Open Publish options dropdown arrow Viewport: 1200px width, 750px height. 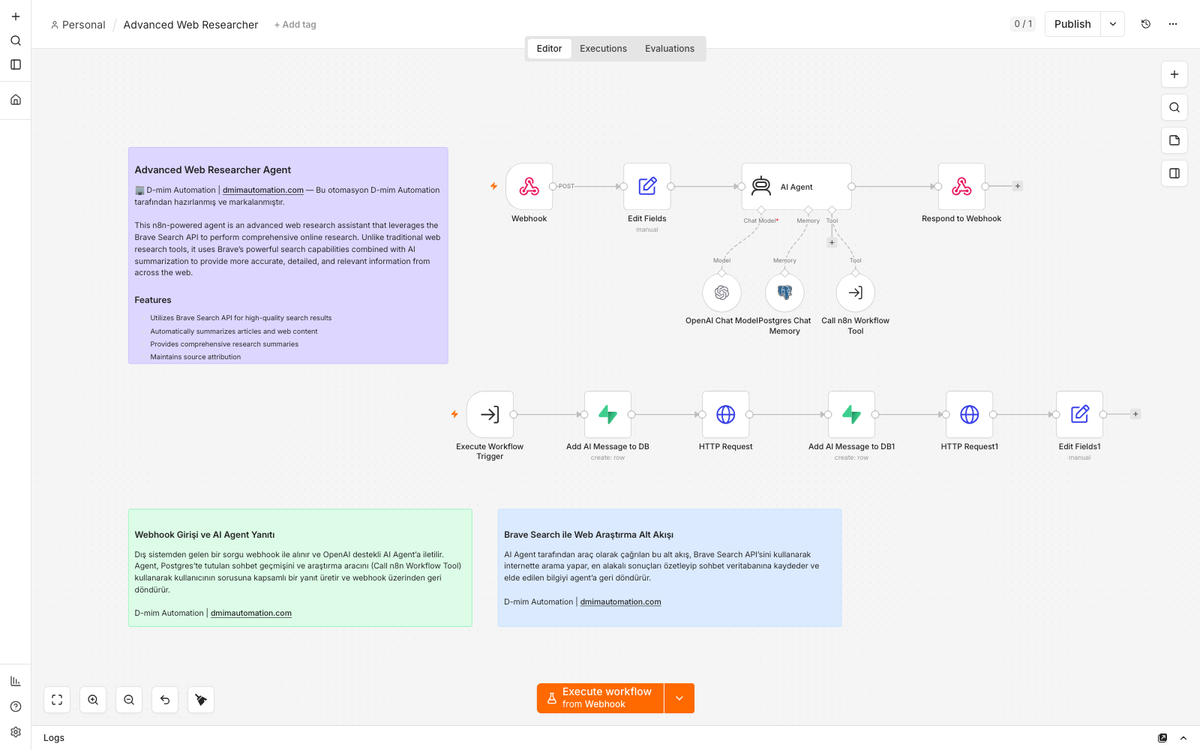click(1113, 24)
